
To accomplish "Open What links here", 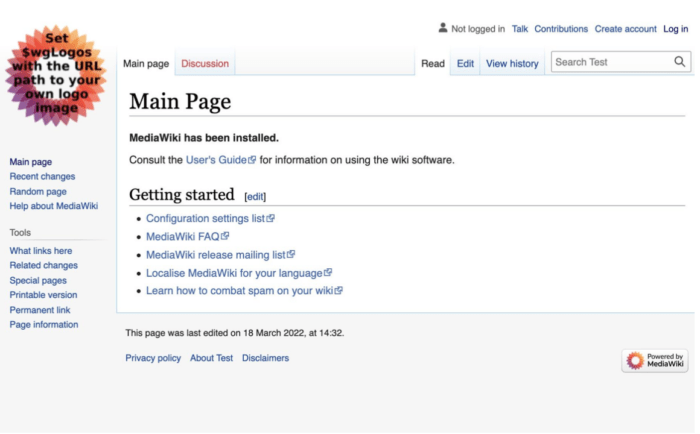I will pos(41,250).
